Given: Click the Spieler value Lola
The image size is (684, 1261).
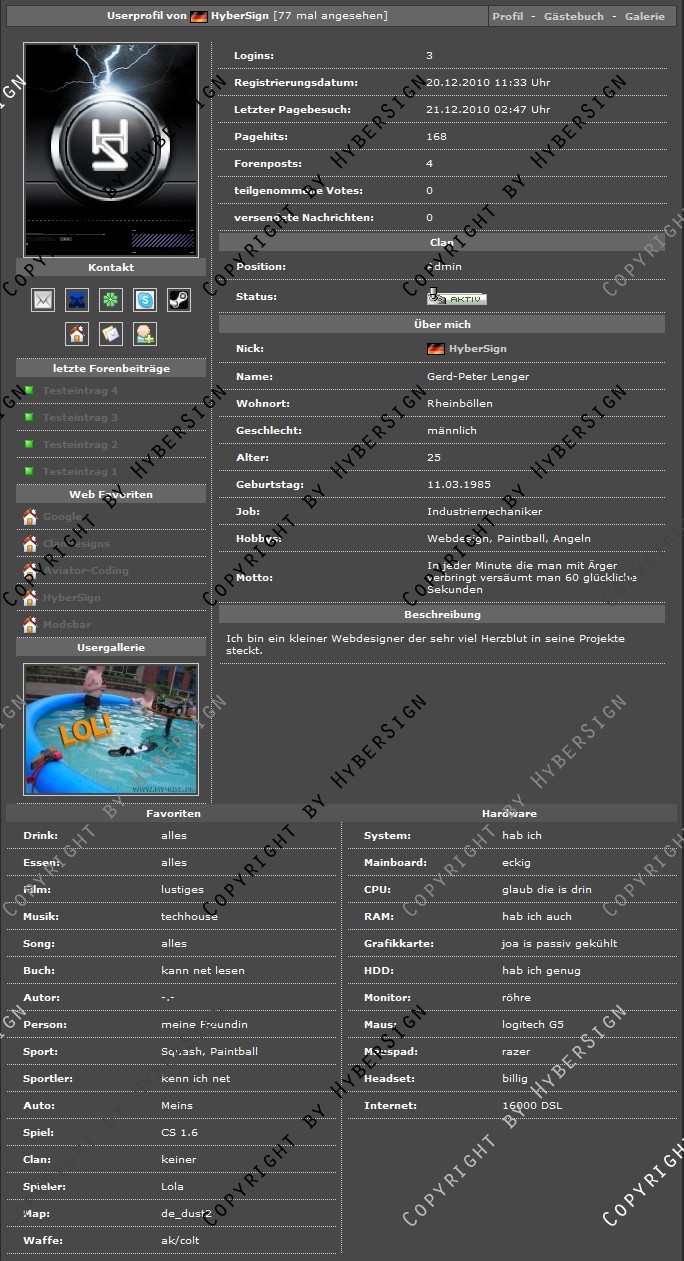Looking at the screenshot, I should click(x=172, y=1186).
